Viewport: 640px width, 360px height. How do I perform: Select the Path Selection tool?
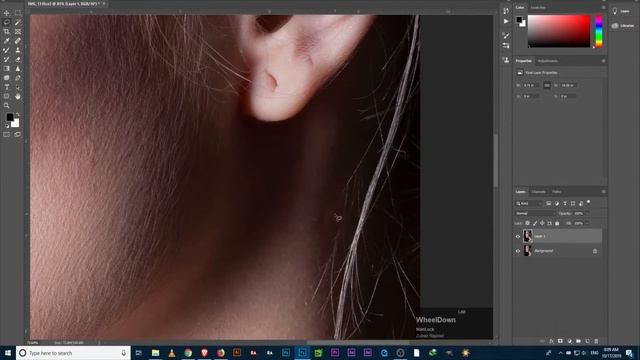[18, 87]
